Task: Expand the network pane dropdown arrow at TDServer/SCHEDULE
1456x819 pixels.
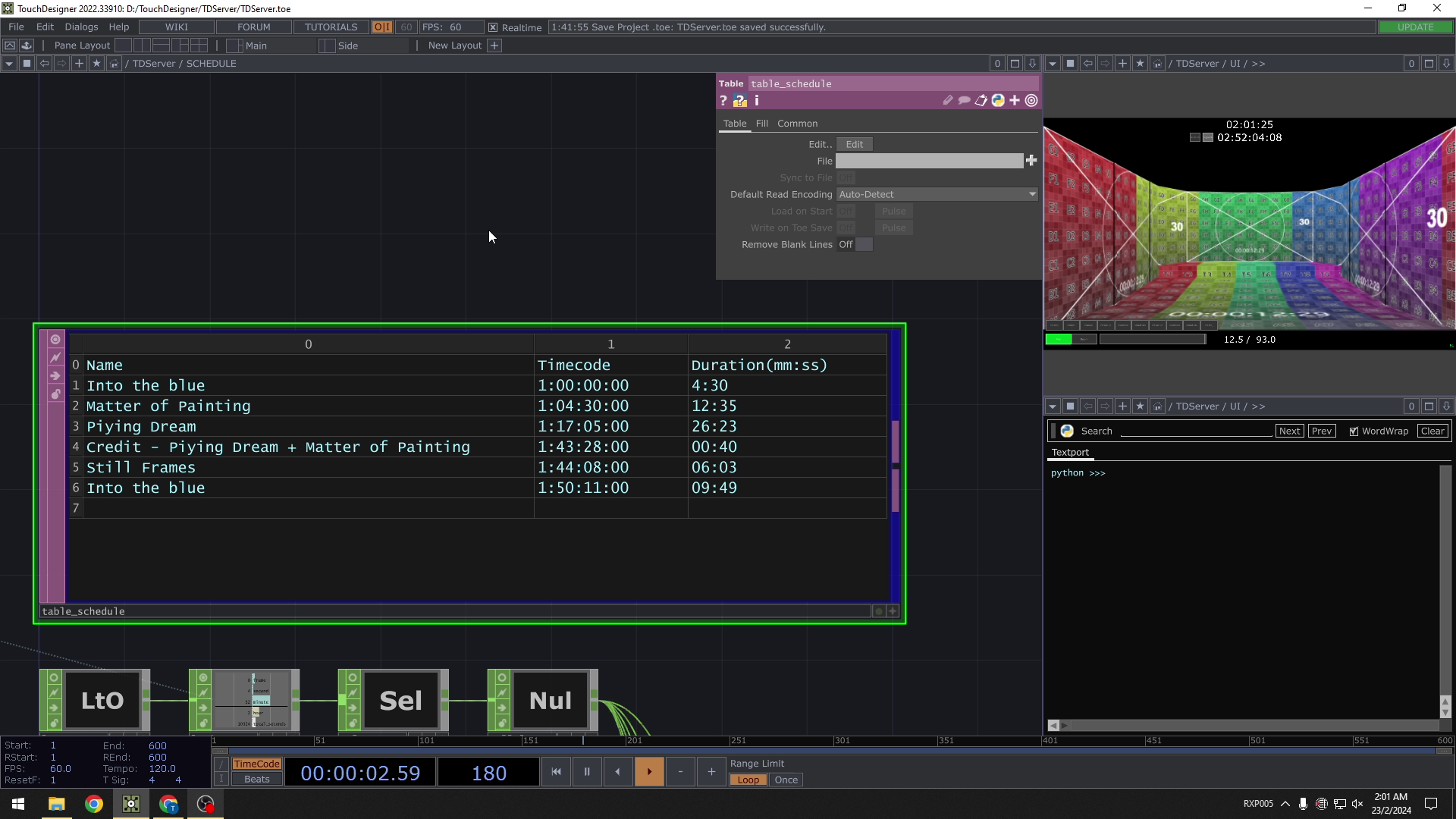Action: (x=9, y=64)
